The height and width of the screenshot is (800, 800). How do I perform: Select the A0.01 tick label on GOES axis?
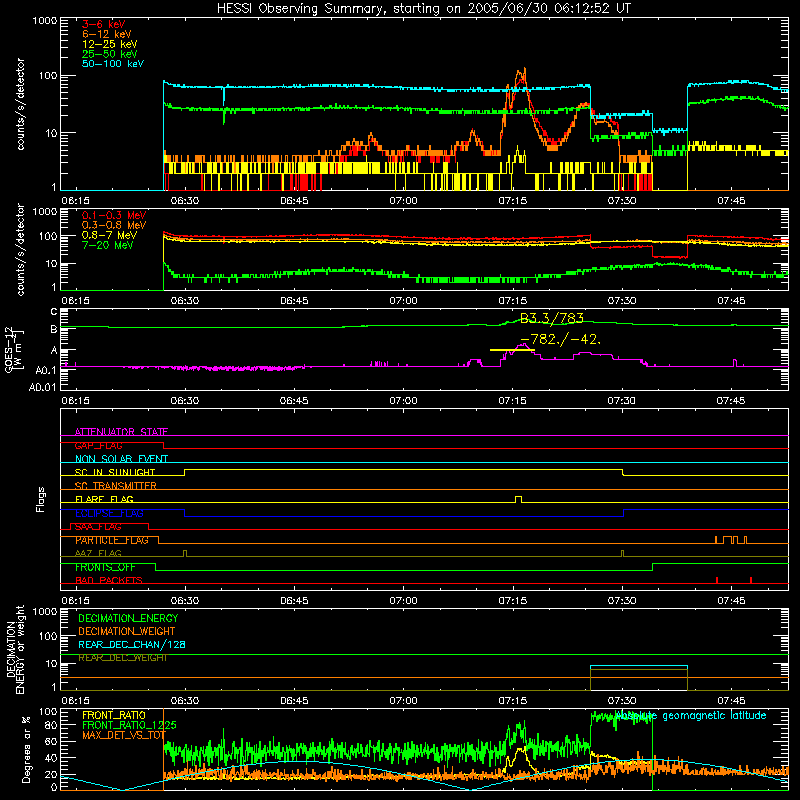[42, 387]
